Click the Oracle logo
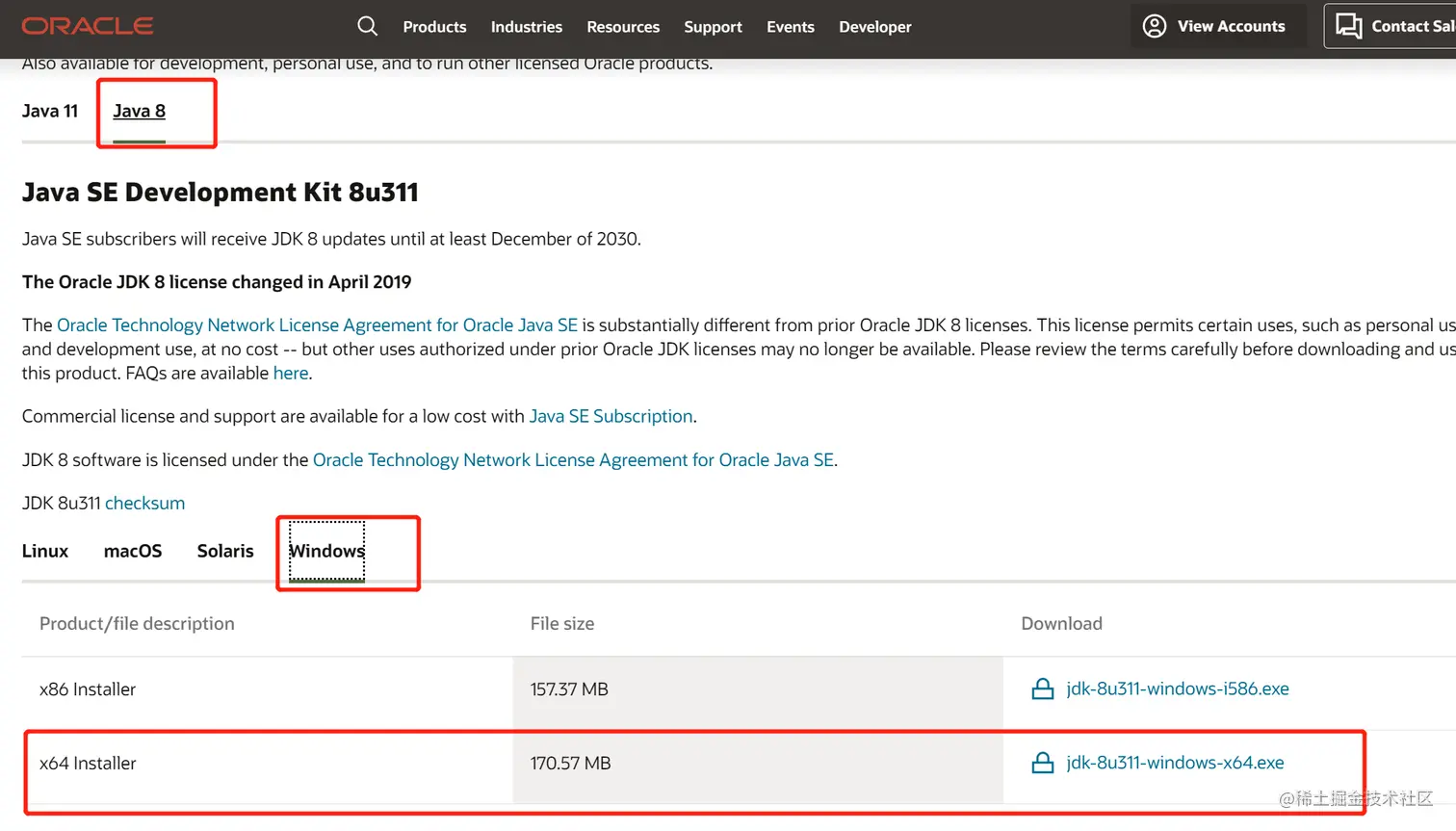This screenshot has width=1456, height=831. 88,26
